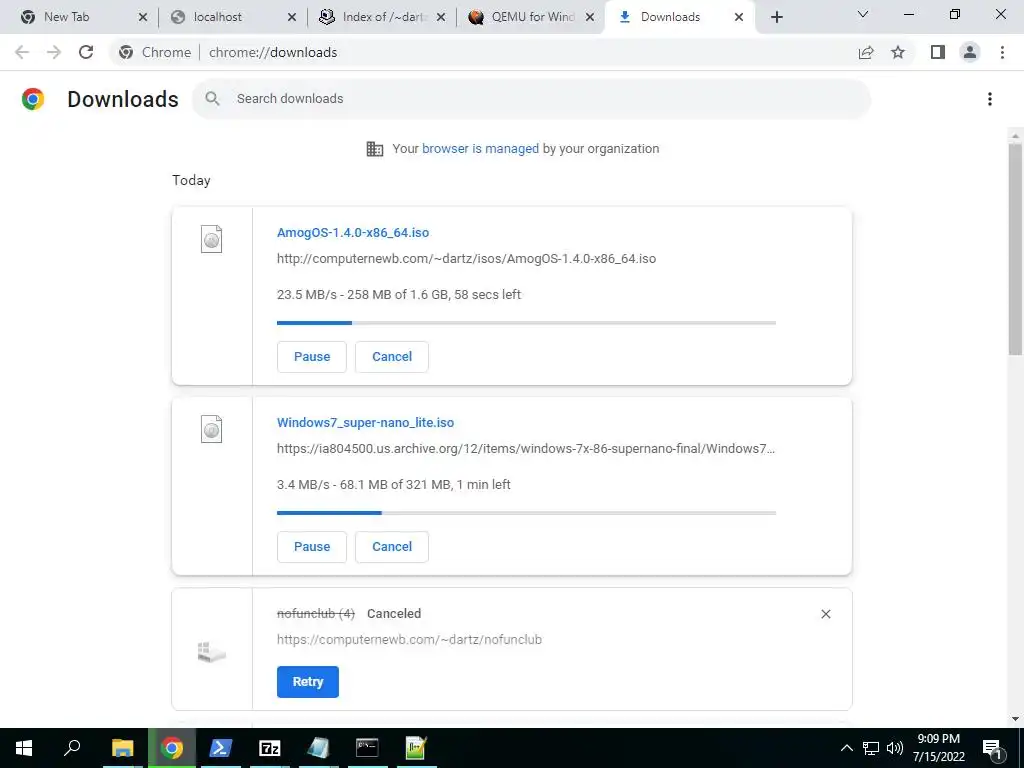Click the nofunclub canceled file icon
The image size is (1024, 768).
(212, 651)
